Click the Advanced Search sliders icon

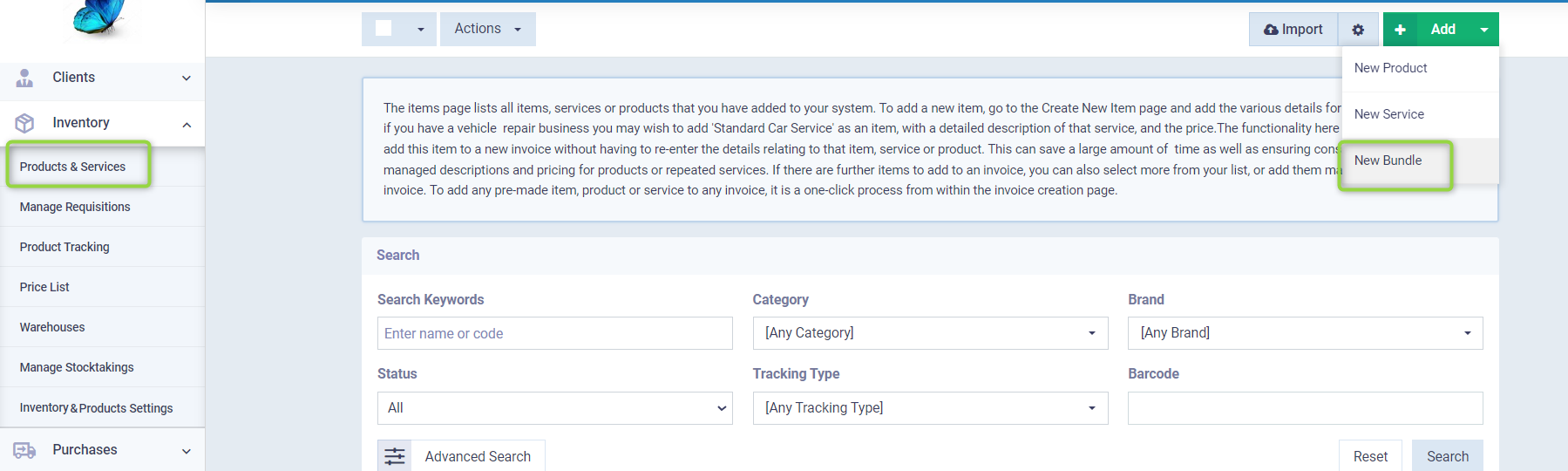(x=395, y=456)
